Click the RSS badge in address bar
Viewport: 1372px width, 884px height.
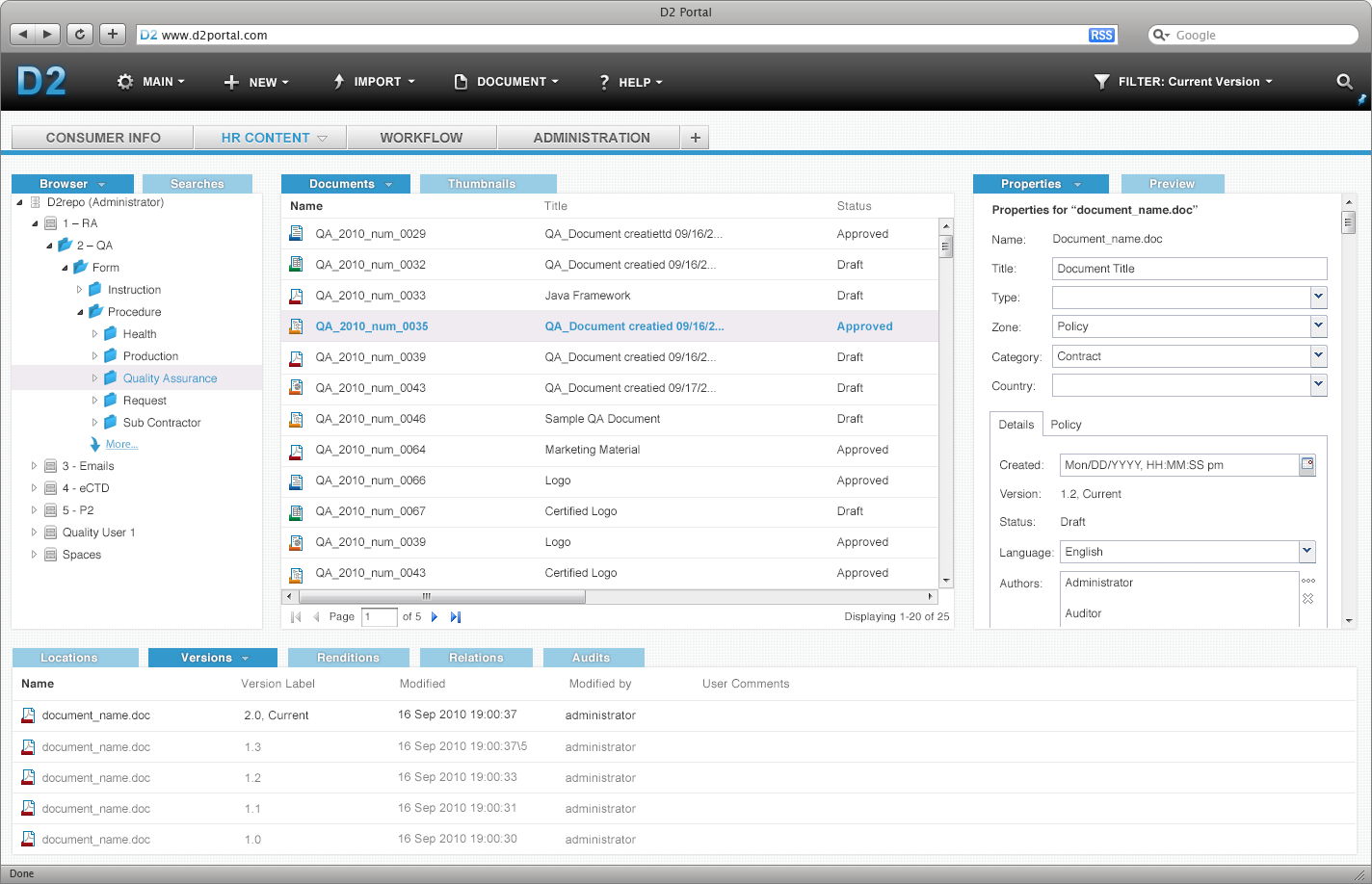coord(1101,35)
